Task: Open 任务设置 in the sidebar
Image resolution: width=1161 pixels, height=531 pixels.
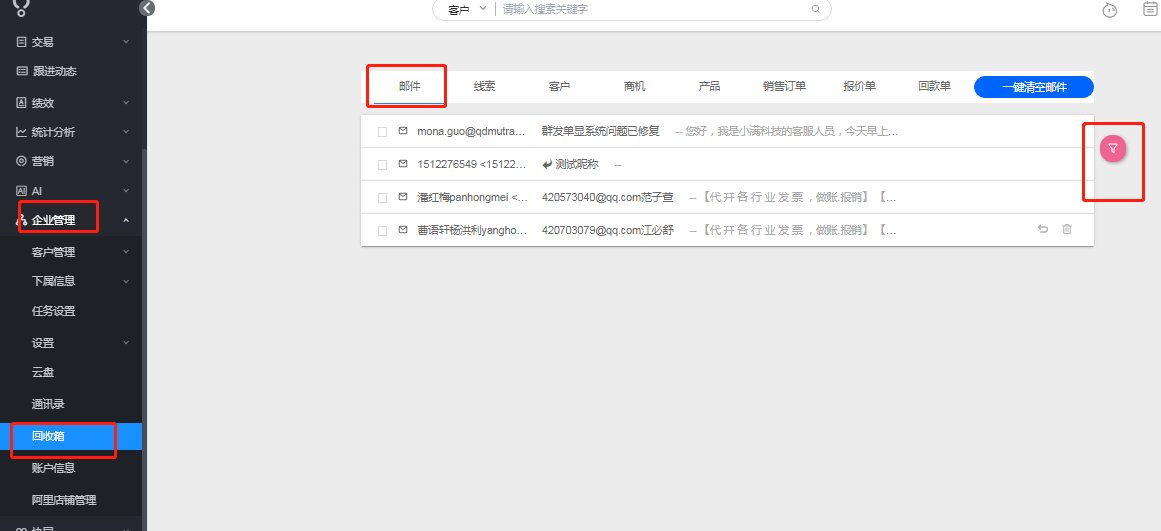Action: pos(53,311)
